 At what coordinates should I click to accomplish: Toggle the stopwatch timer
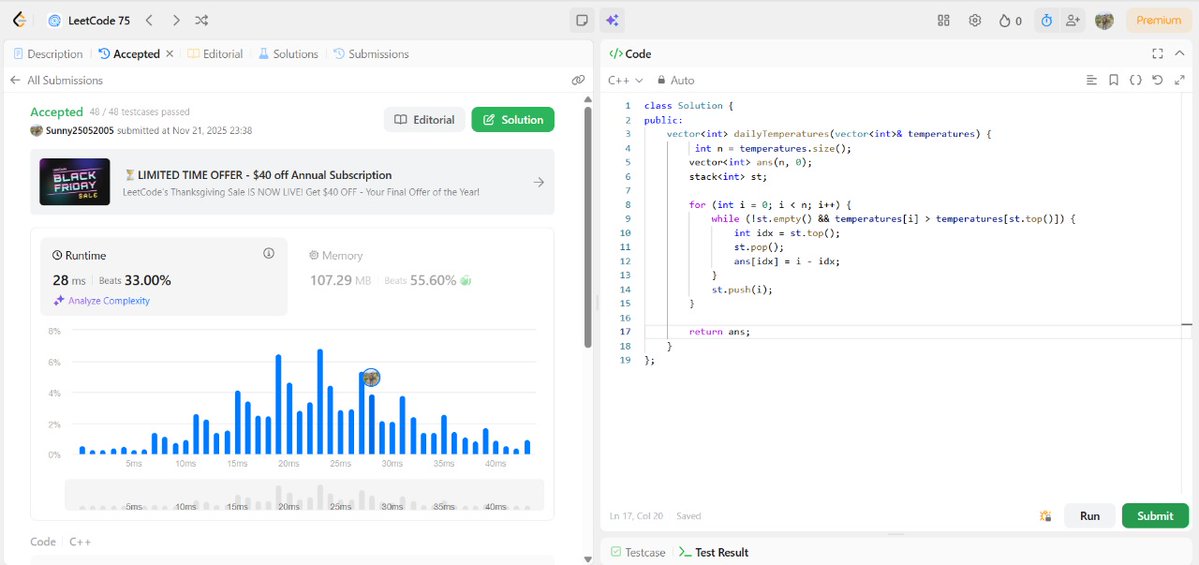[x=1047, y=21]
